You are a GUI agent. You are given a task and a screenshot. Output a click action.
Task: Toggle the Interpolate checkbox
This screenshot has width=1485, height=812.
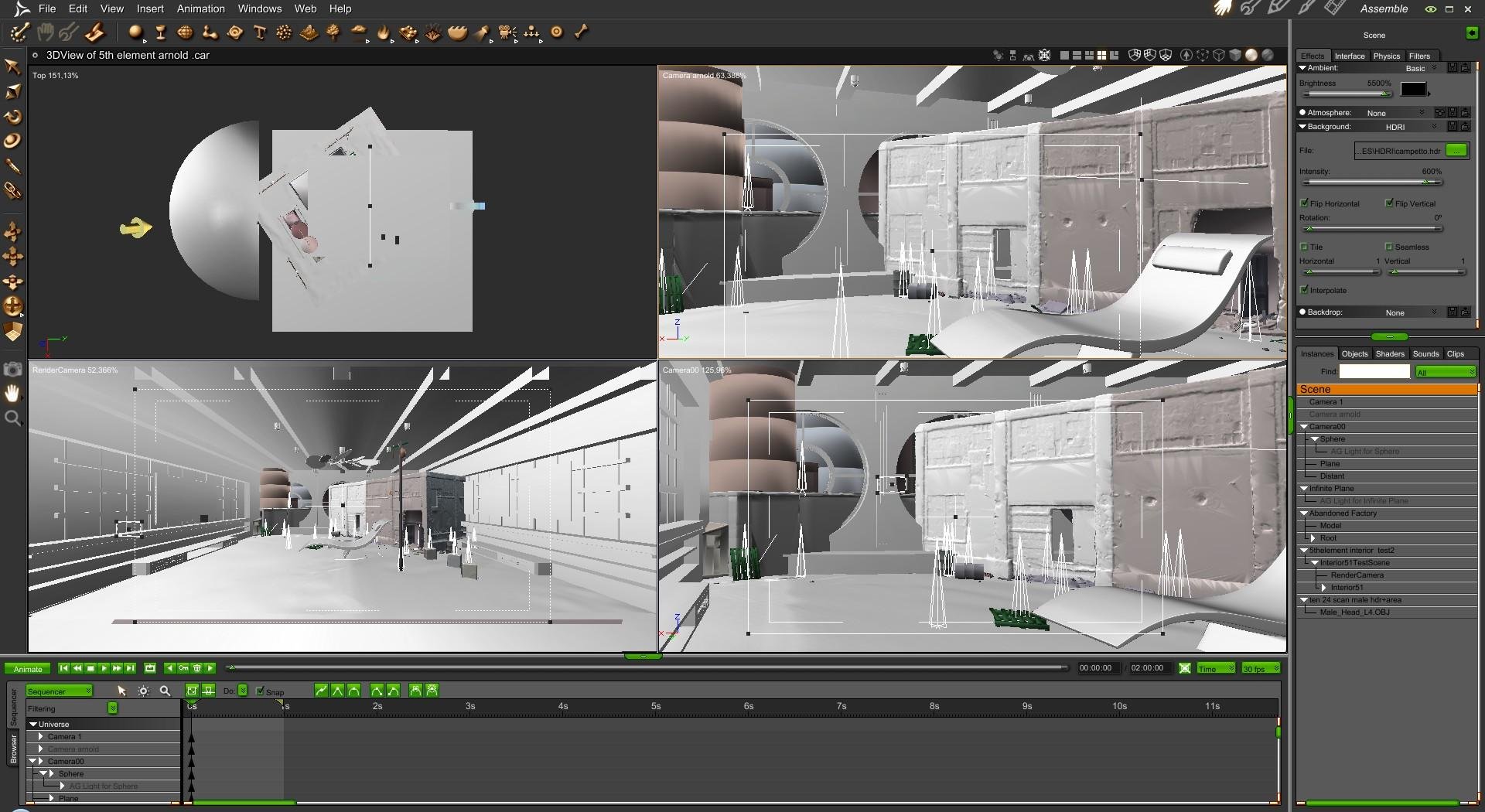(1305, 290)
